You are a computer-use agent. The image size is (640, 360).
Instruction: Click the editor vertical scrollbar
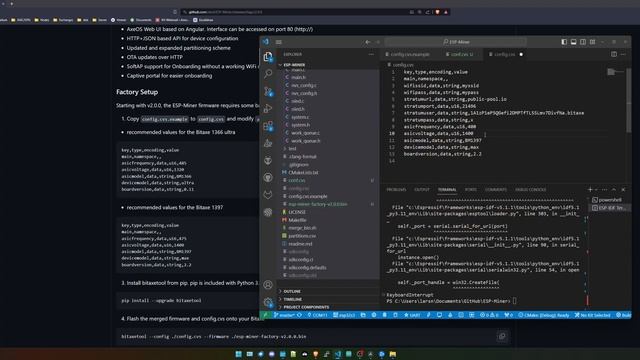[x=629, y=100]
